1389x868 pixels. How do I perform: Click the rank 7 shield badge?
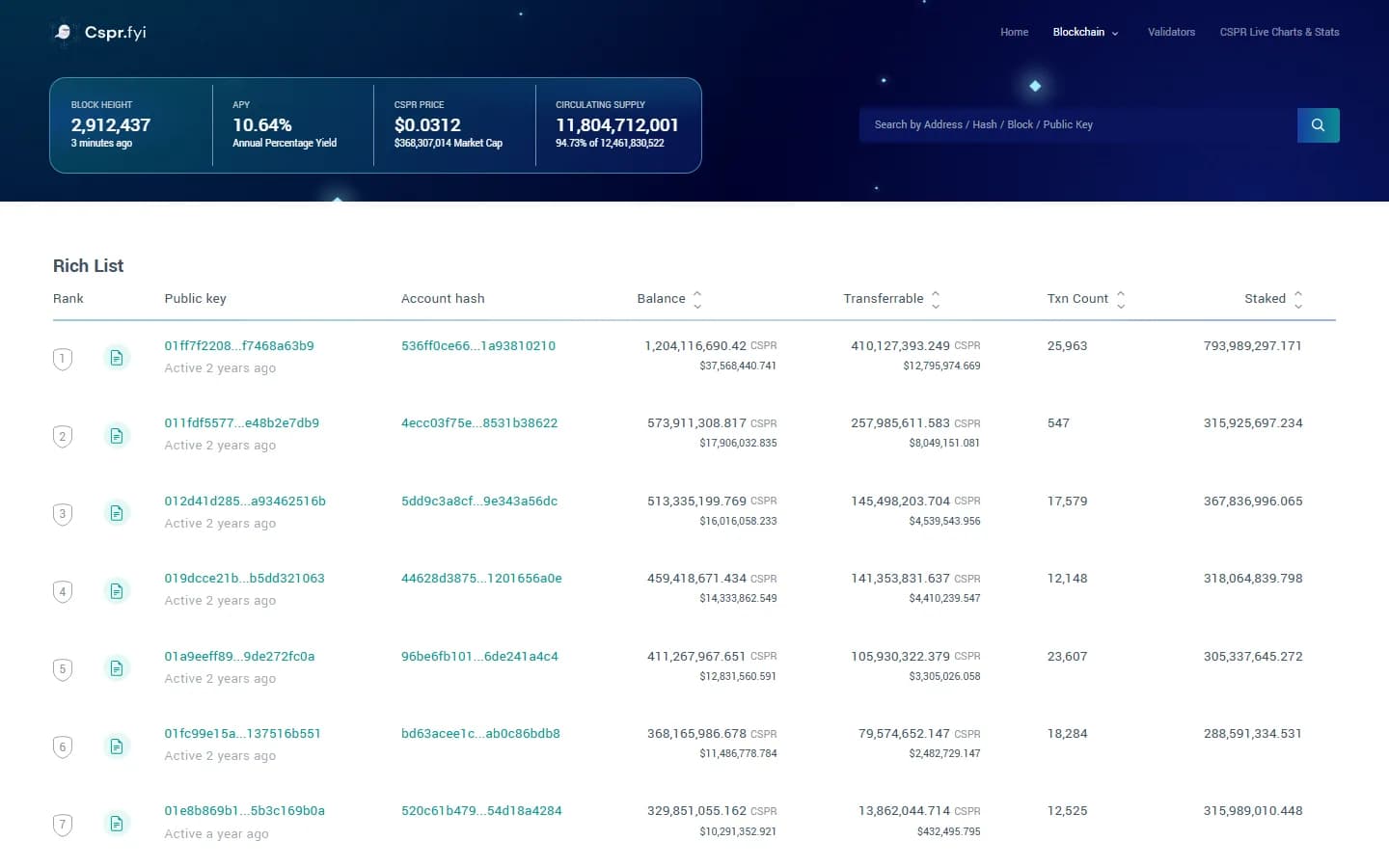[63, 825]
